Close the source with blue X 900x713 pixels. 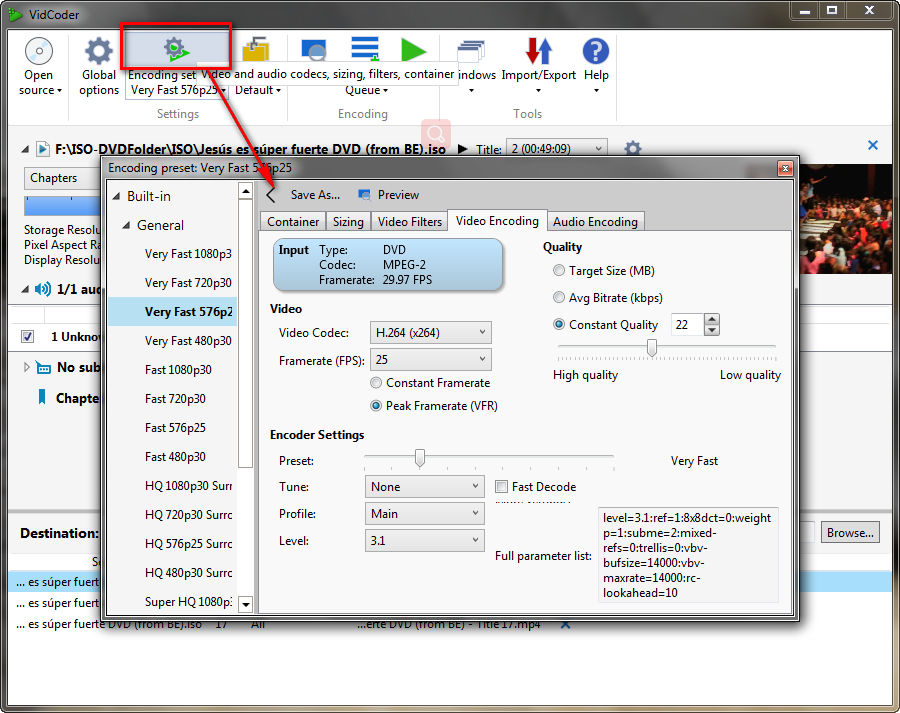click(872, 145)
